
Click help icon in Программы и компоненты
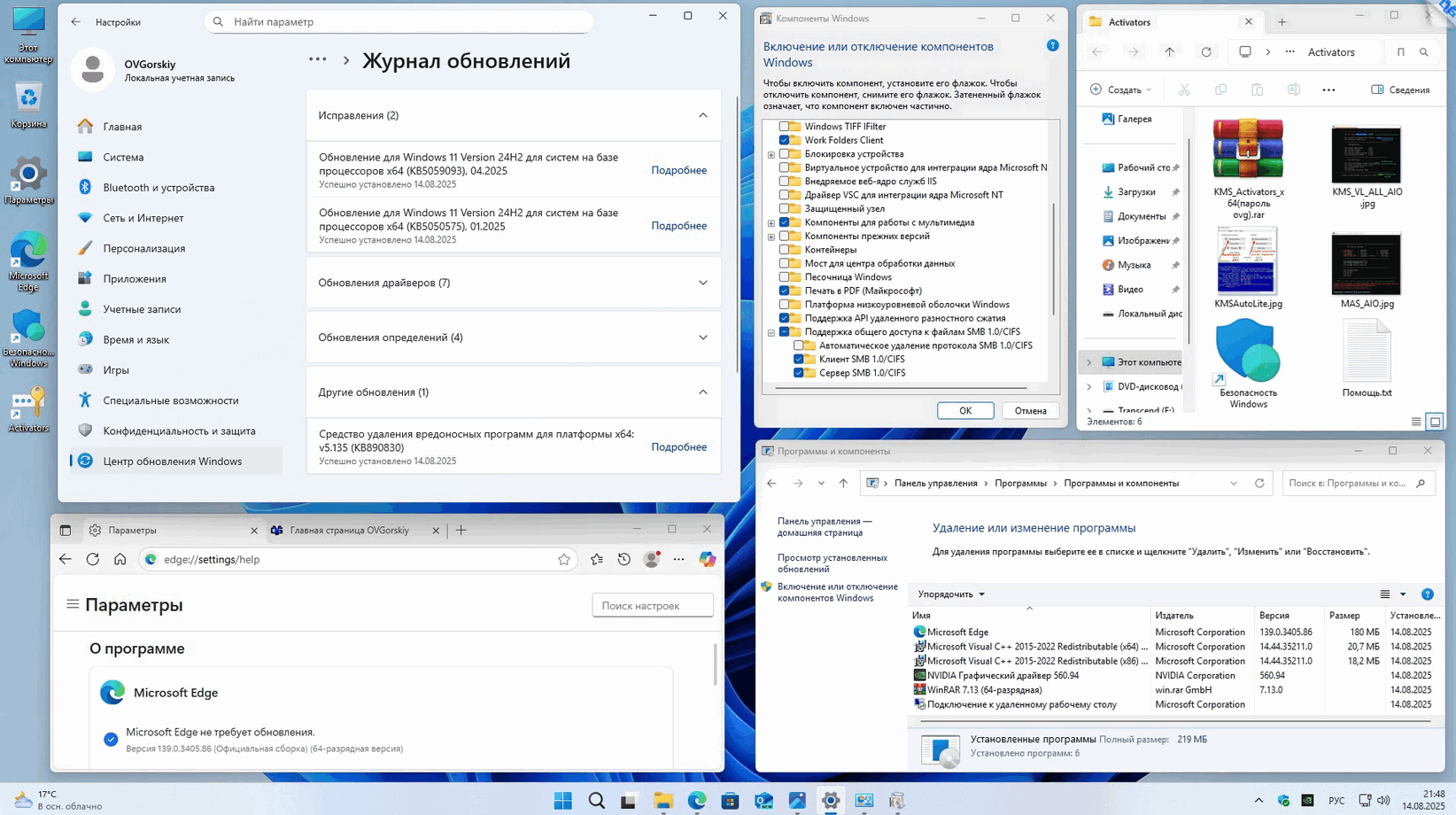coord(1428,594)
